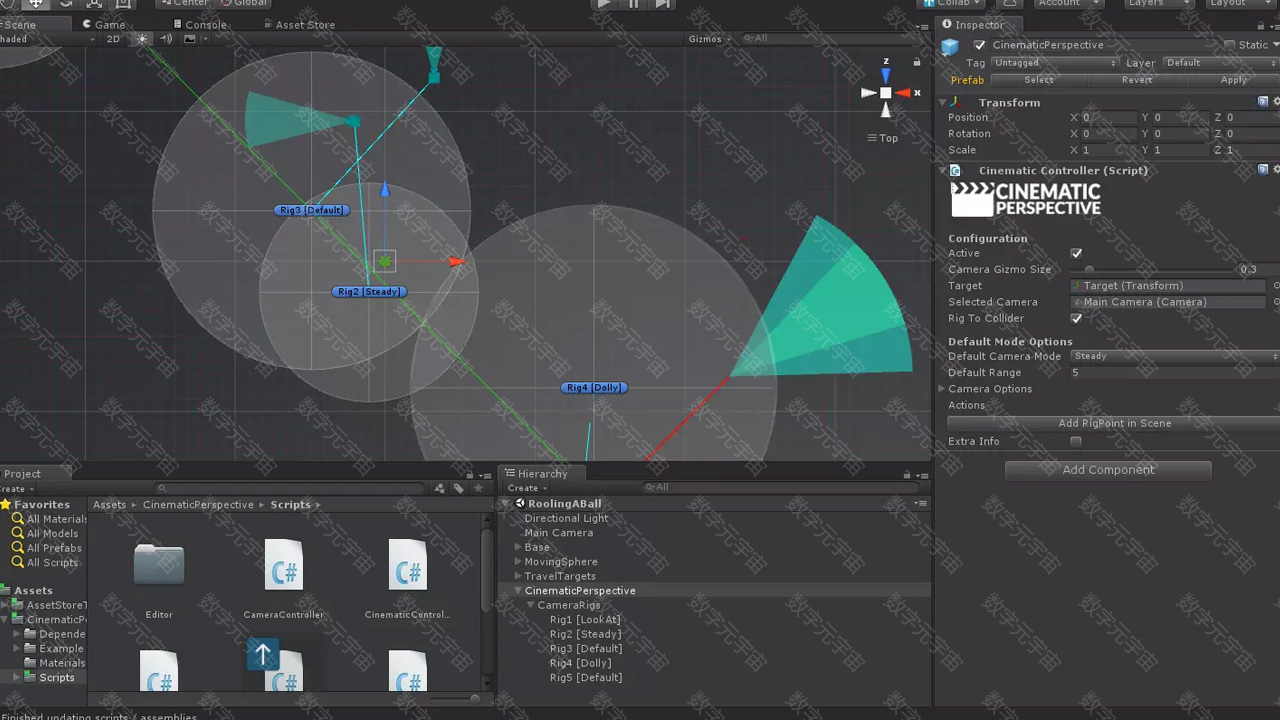Viewport: 1280px width, 720px height.
Task: Switch to the Asset Store tab
Action: click(304, 25)
